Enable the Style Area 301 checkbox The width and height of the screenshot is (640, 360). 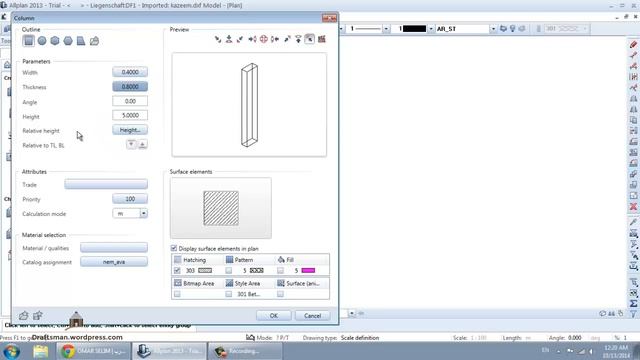(x=229, y=294)
